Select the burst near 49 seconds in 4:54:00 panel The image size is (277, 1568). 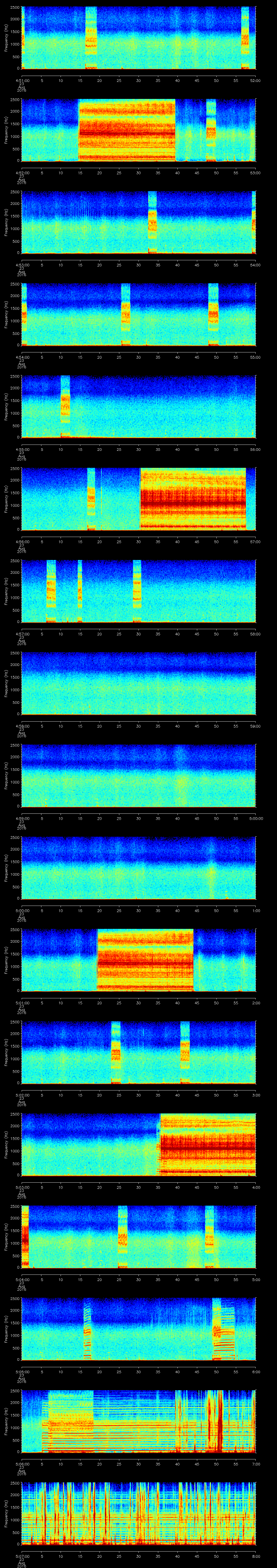[213, 314]
